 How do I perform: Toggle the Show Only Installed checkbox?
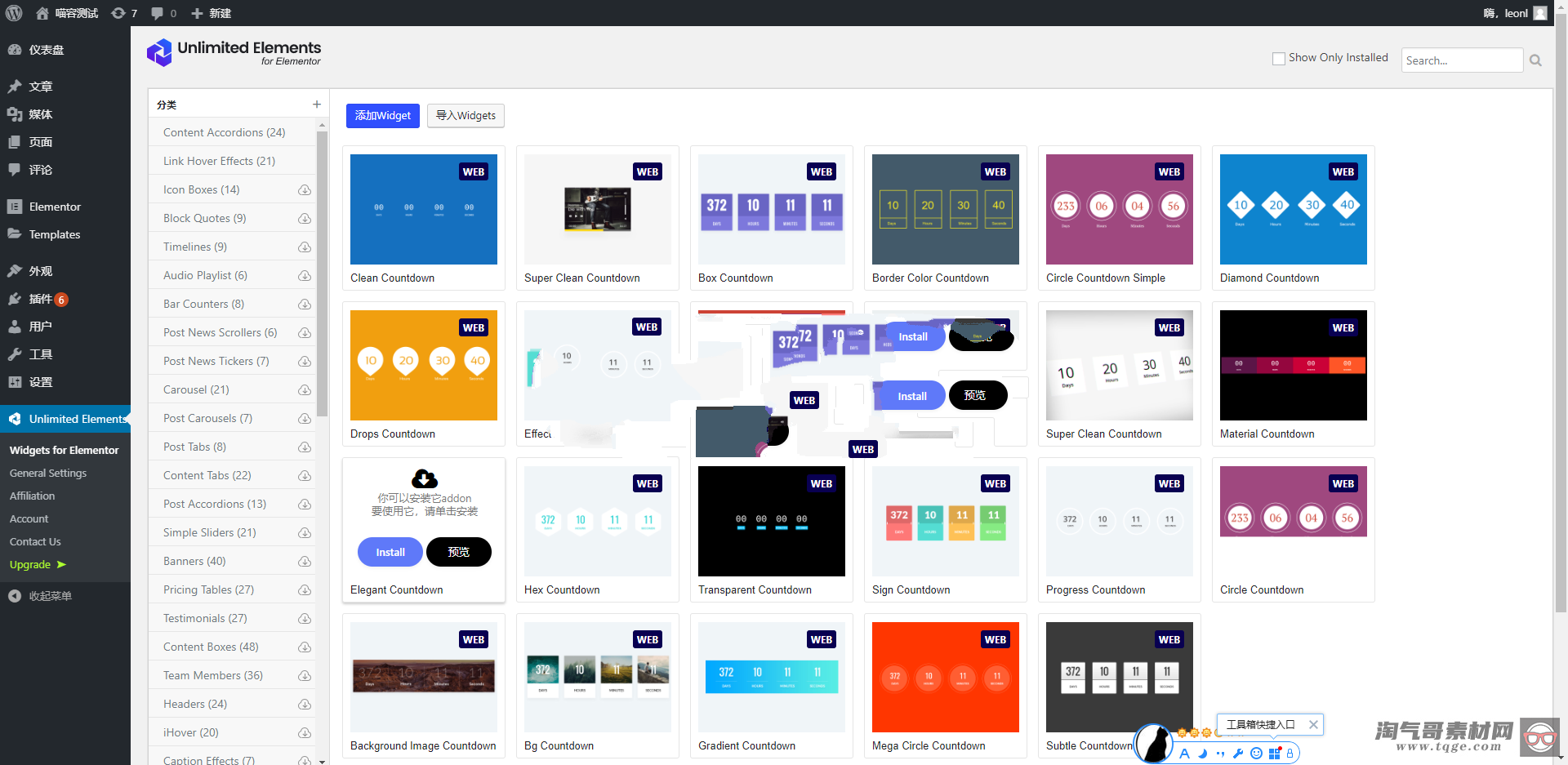[1279, 58]
